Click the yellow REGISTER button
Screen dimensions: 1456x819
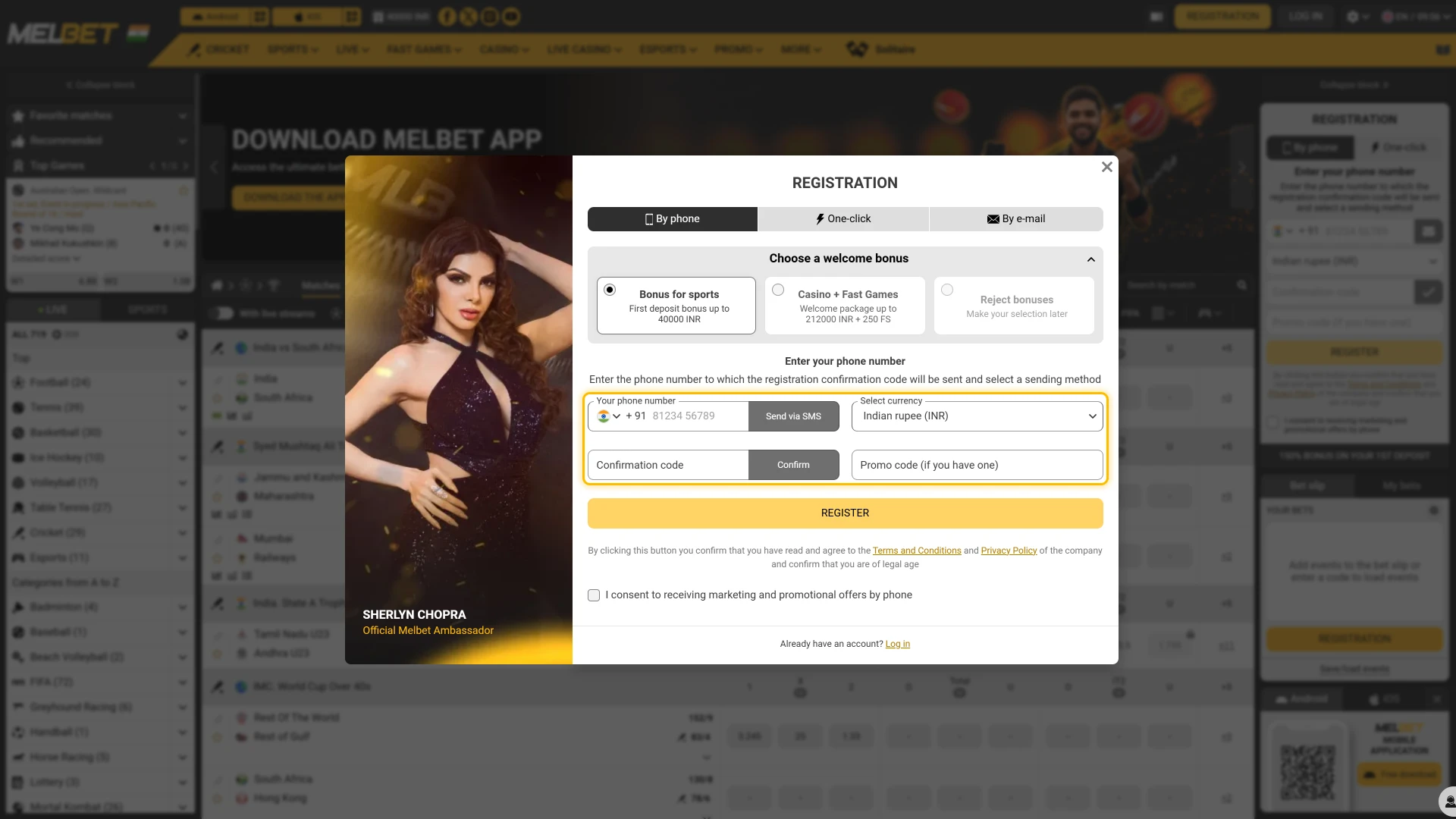844,513
